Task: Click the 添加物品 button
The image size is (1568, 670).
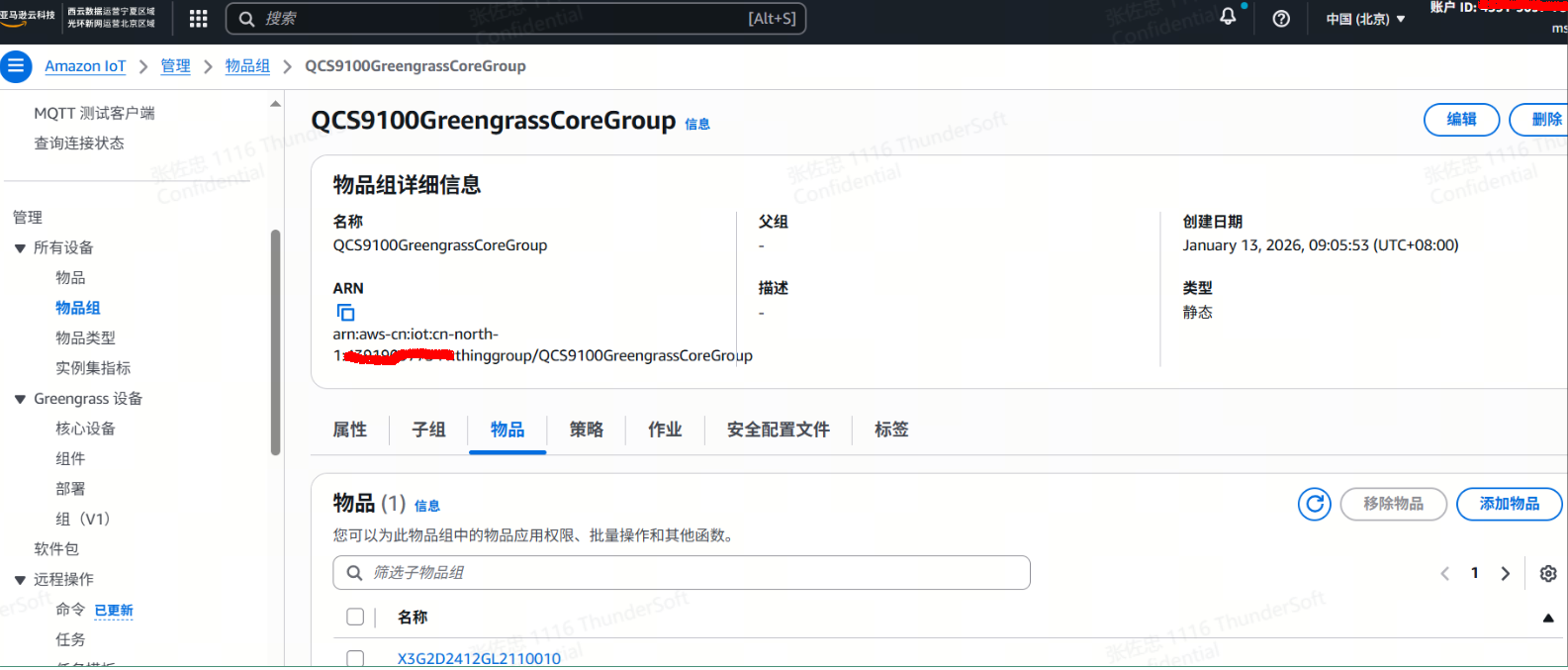Action: (x=1510, y=504)
